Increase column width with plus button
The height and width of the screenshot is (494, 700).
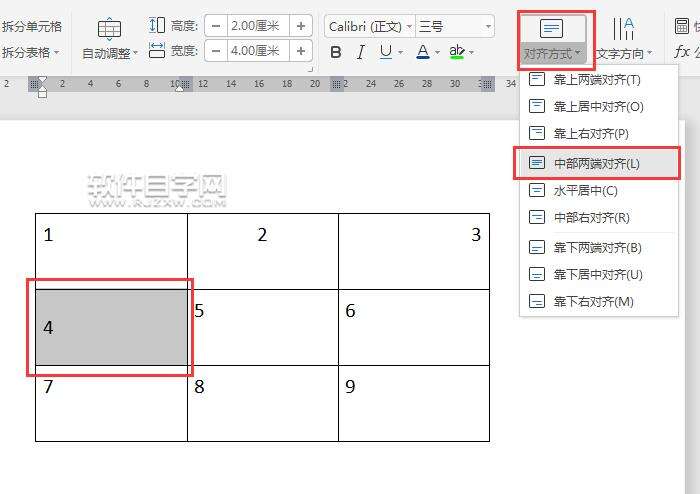pyautogui.click(x=301, y=51)
